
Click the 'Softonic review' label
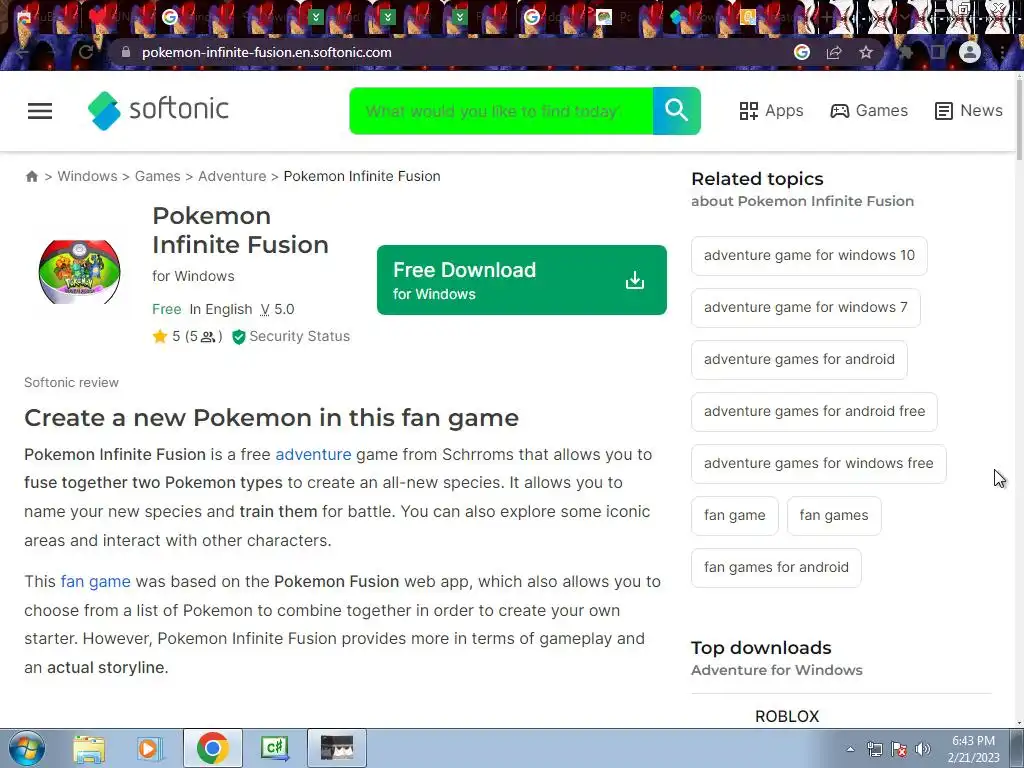tap(71, 383)
